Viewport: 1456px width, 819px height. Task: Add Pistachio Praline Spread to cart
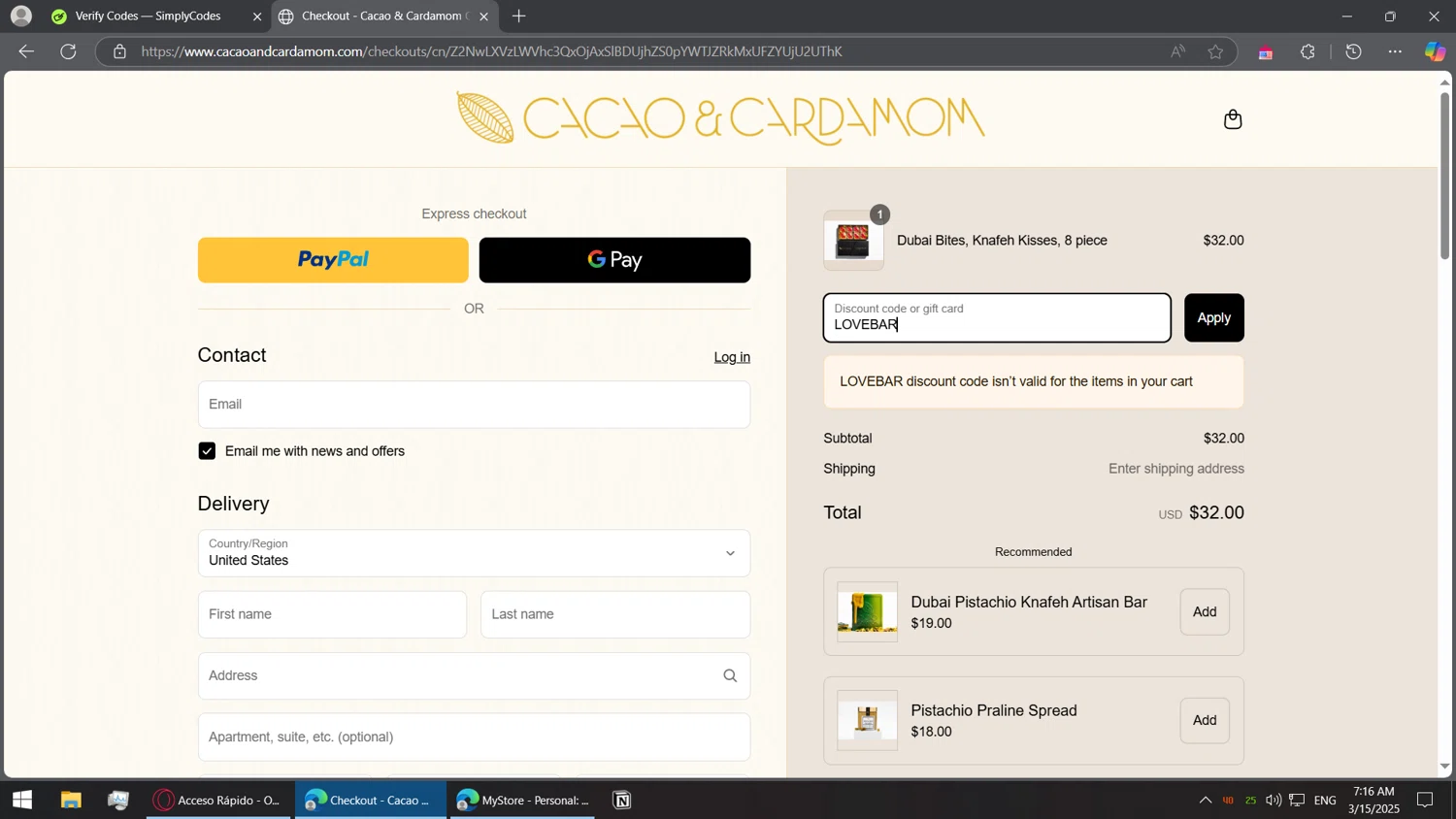[x=1205, y=721]
